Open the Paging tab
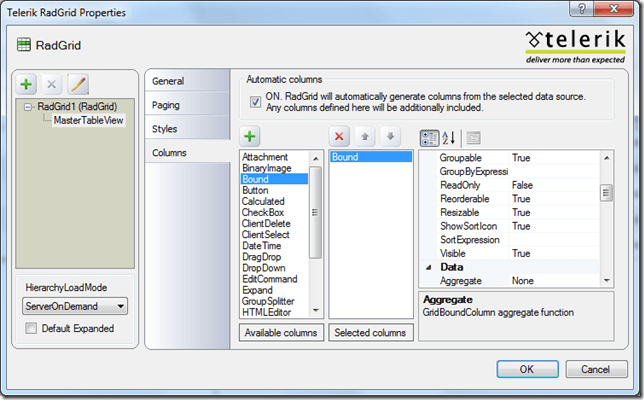Screen dimensions: 644x400 pyautogui.click(x=188, y=105)
